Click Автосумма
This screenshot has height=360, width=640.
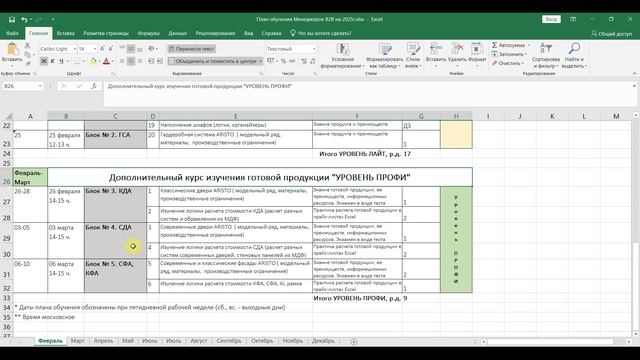509,45
